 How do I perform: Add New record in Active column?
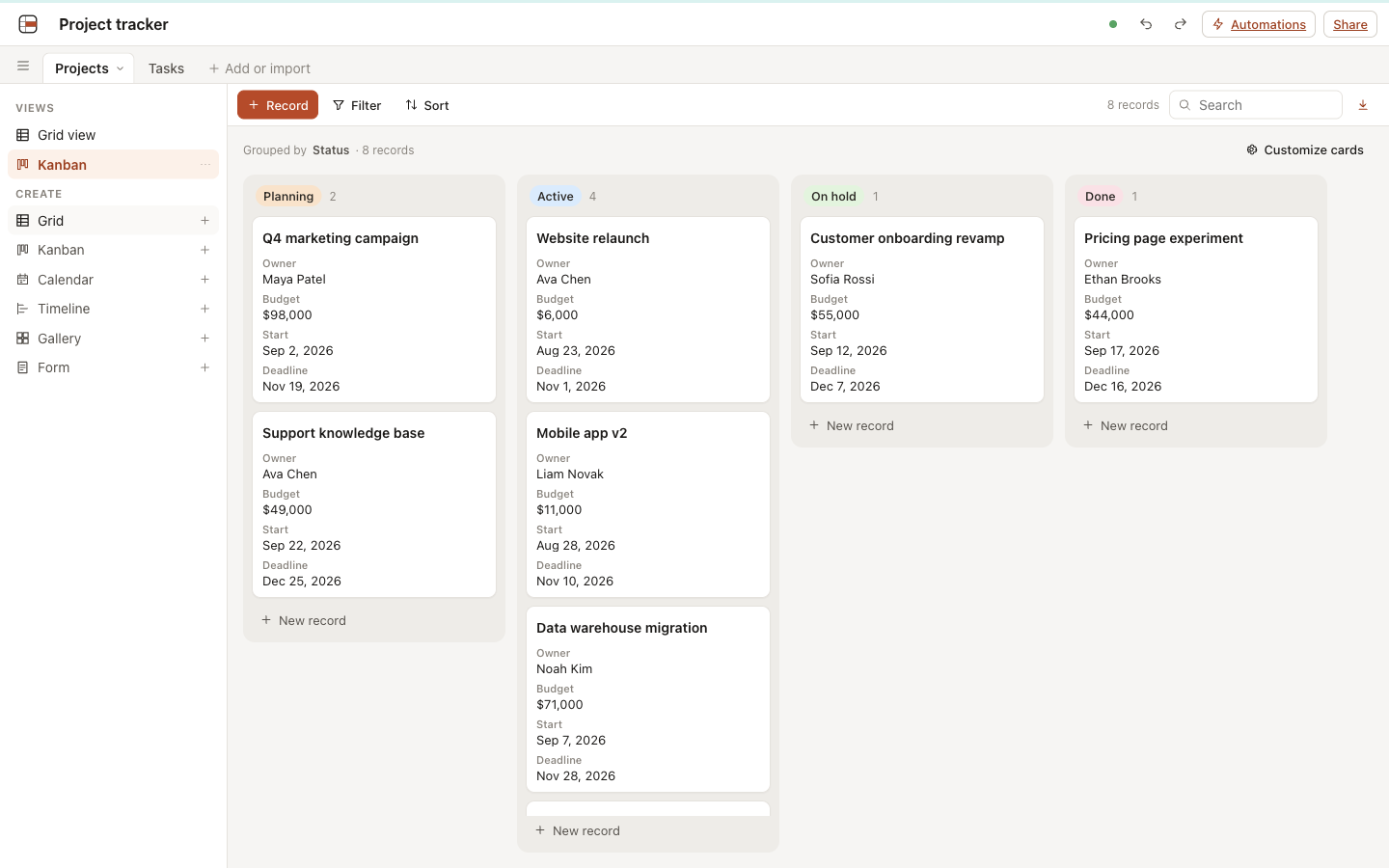648,830
